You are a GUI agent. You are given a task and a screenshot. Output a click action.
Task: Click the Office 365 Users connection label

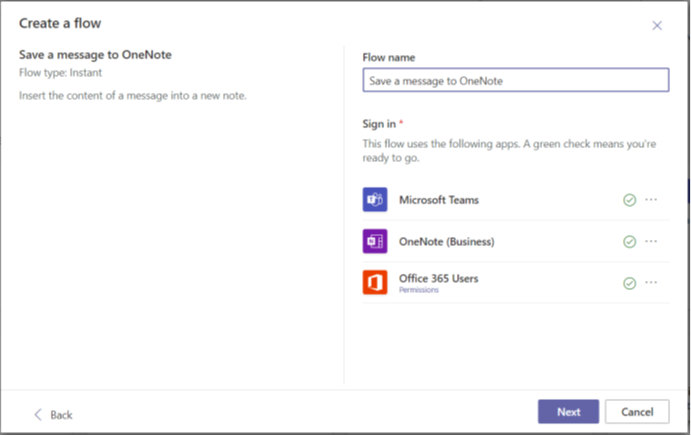438,279
